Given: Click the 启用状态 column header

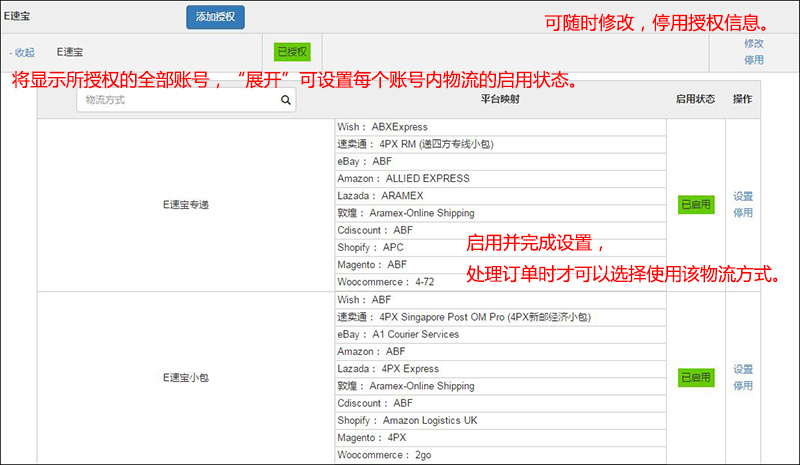Looking at the screenshot, I should tap(695, 99).
